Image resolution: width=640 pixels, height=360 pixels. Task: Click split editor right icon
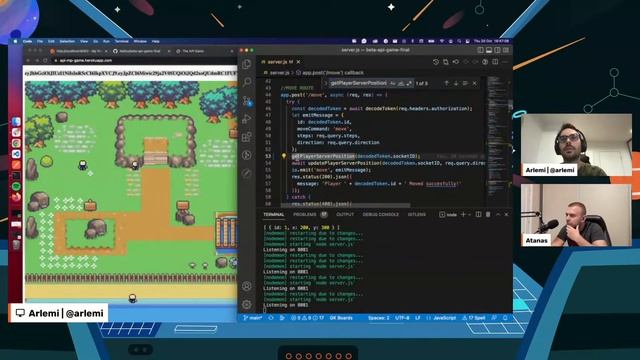(495, 62)
